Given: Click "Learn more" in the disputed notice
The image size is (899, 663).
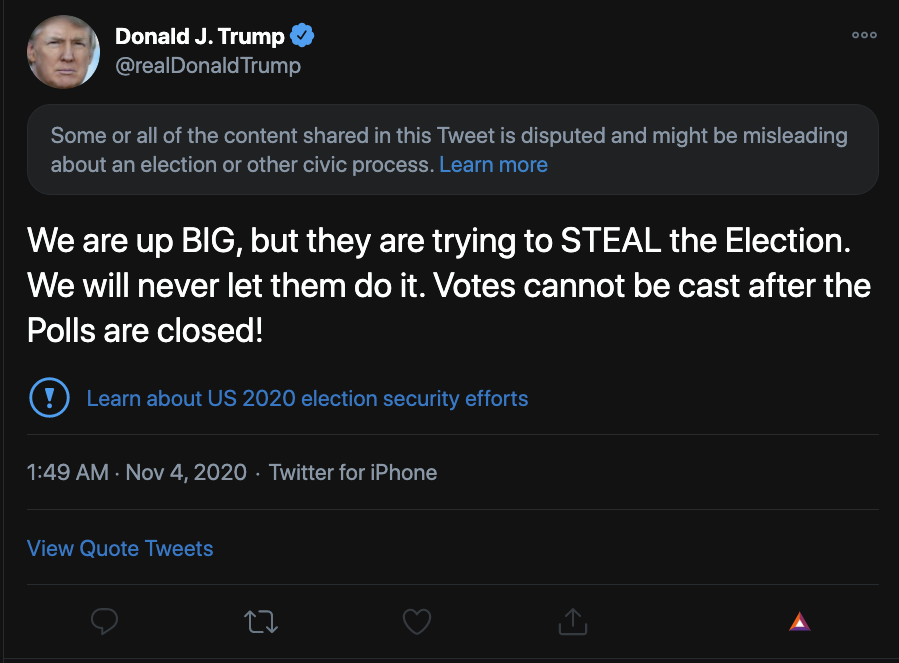Looking at the screenshot, I should (x=493, y=164).
